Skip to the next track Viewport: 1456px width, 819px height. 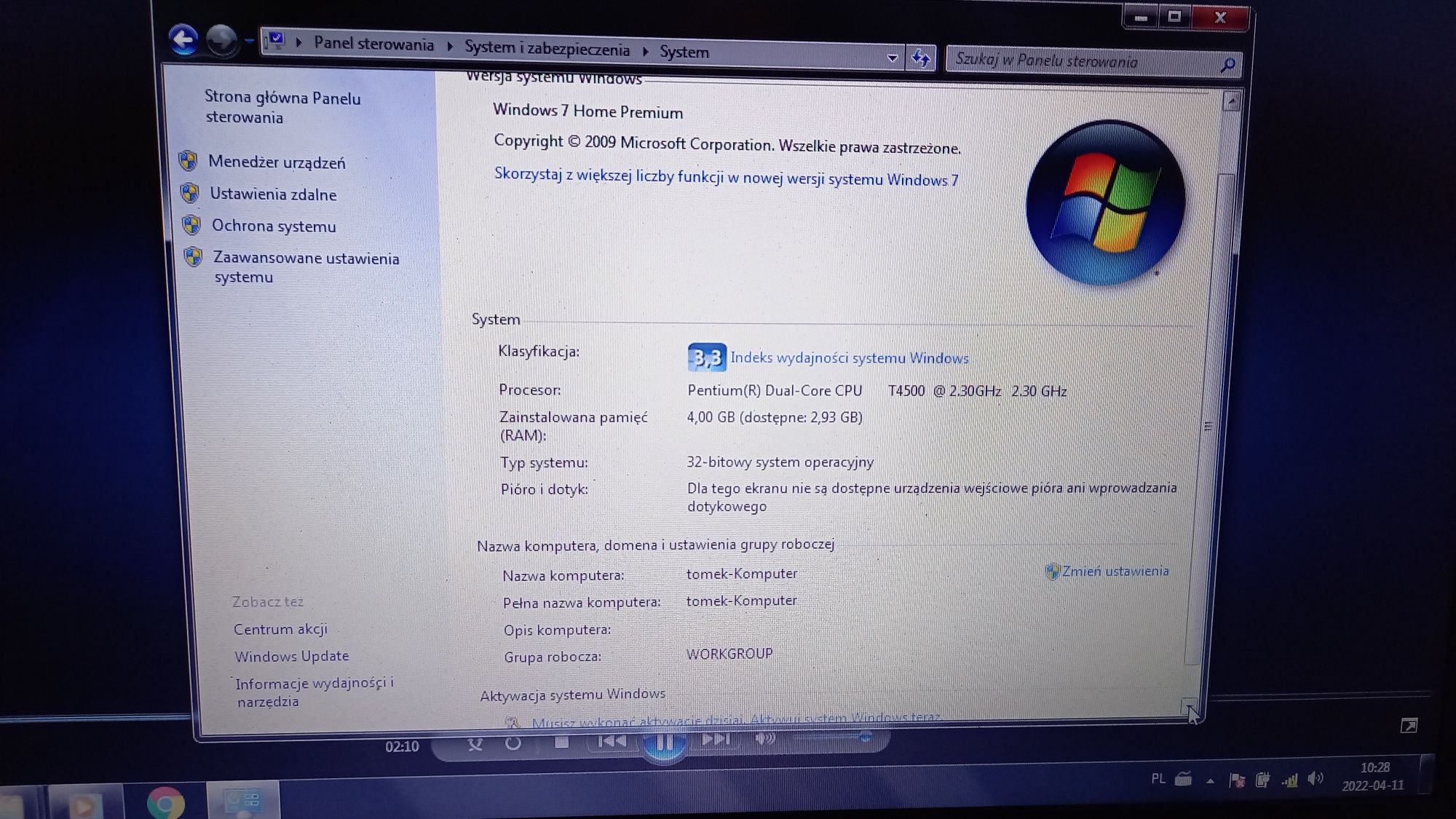[x=715, y=740]
